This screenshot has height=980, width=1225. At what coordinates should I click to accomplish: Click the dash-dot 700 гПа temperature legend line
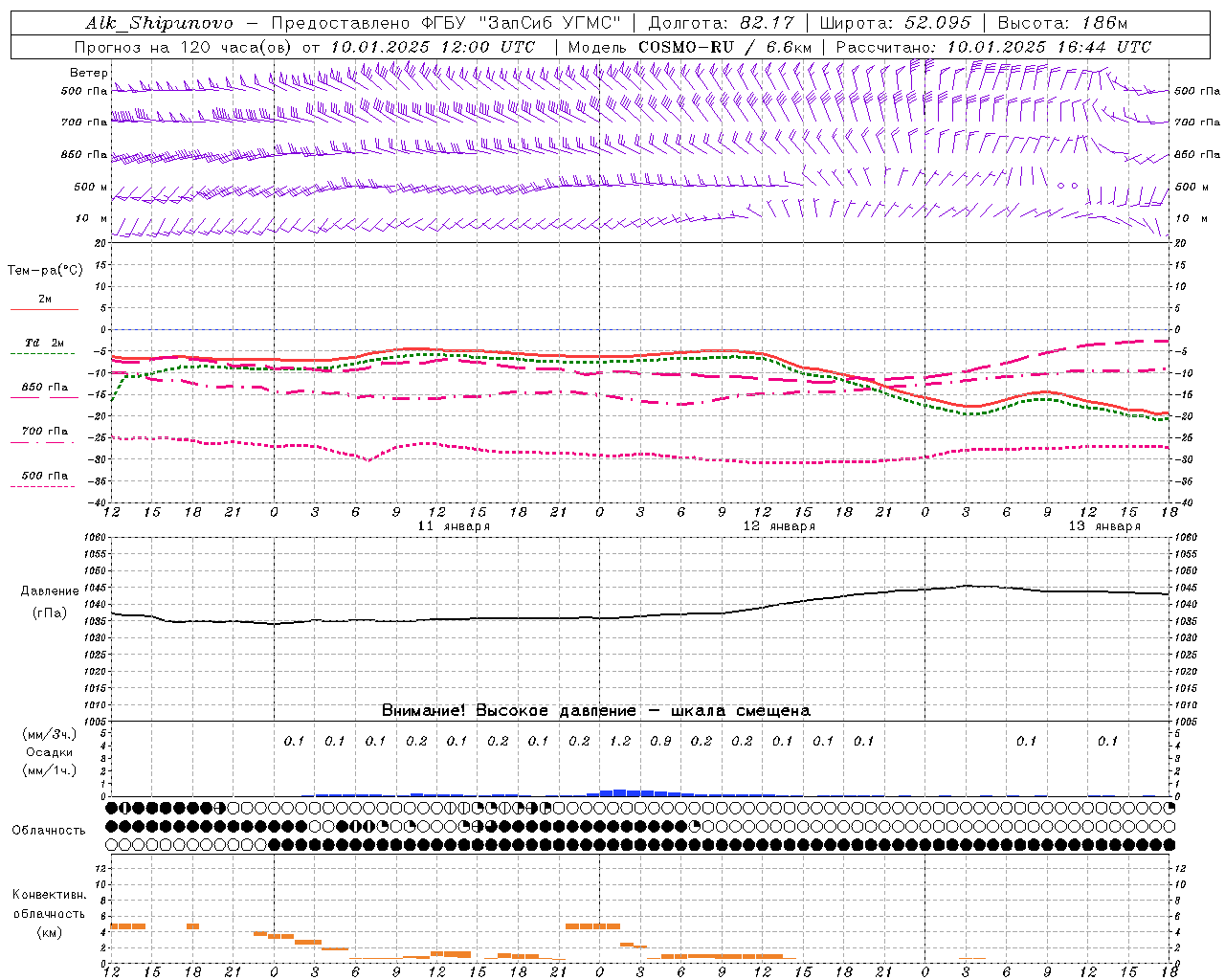(x=44, y=443)
